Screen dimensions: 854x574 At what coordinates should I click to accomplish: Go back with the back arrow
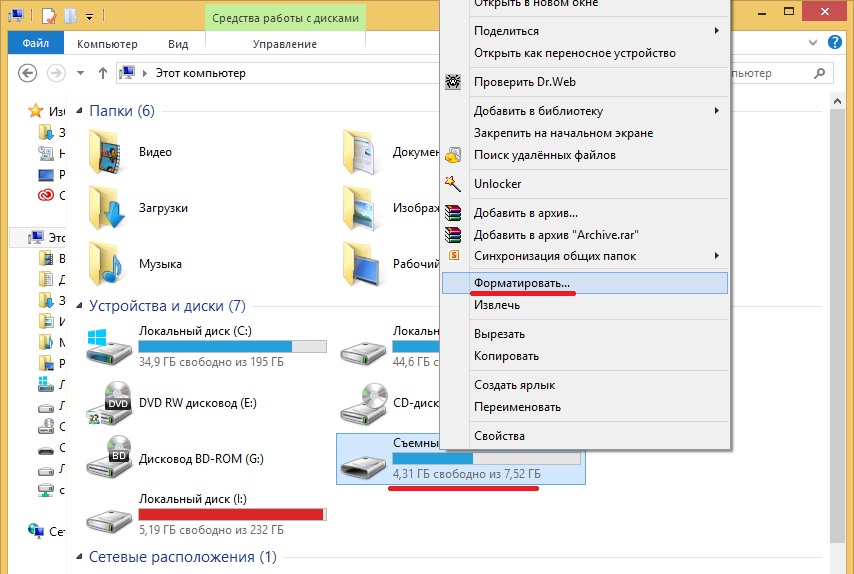point(28,73)
